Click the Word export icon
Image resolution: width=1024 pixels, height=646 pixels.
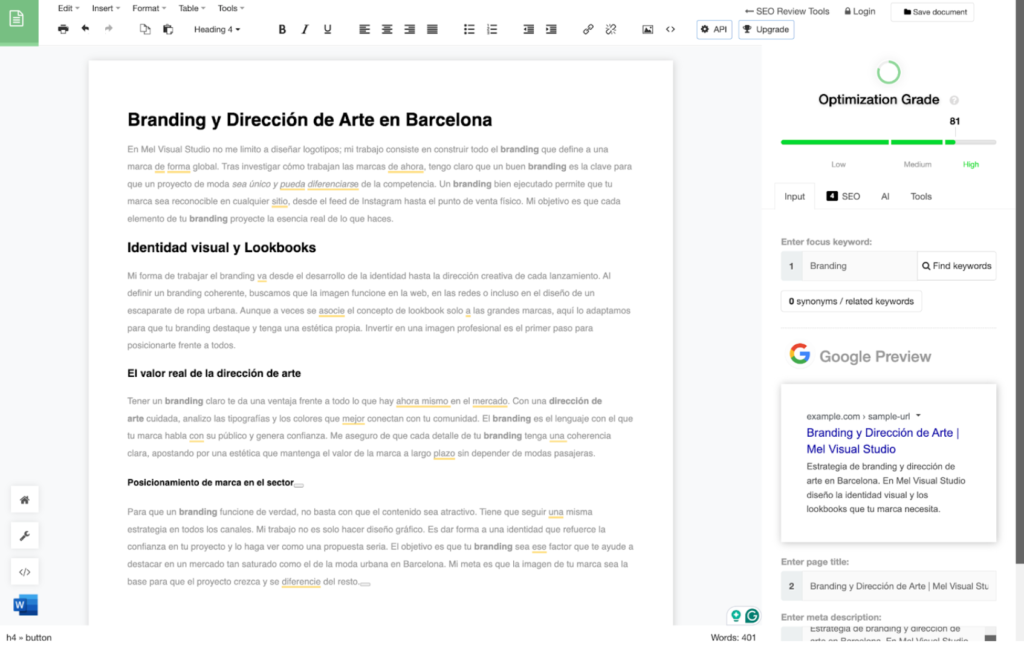pos(25,605)
